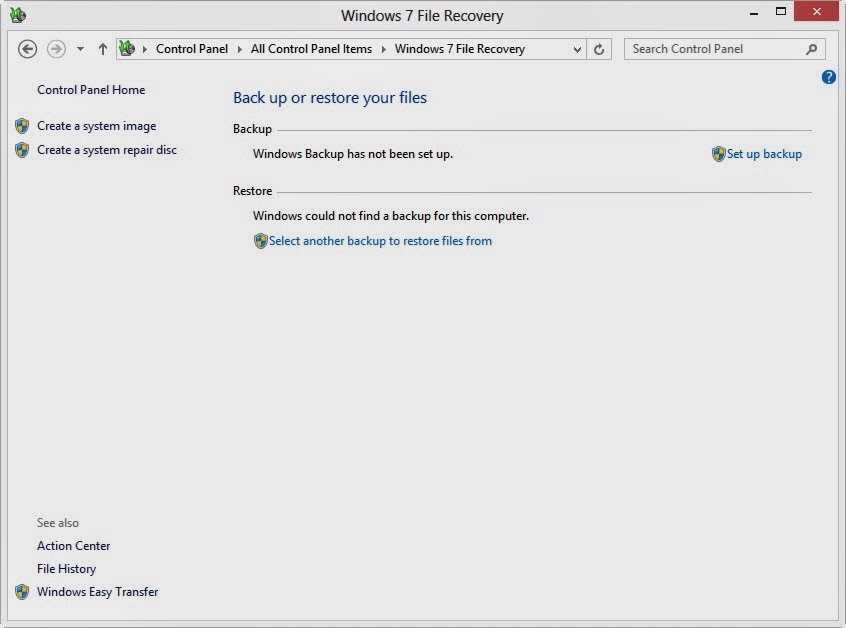Click 'Windows Backup has not been set up.' text

[x=353, y=154]
